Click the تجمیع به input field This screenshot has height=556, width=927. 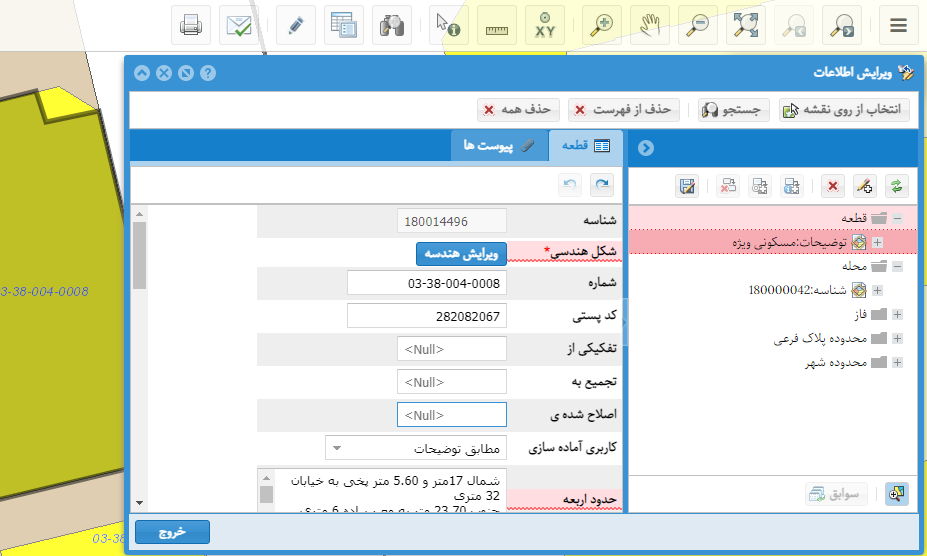452,382
